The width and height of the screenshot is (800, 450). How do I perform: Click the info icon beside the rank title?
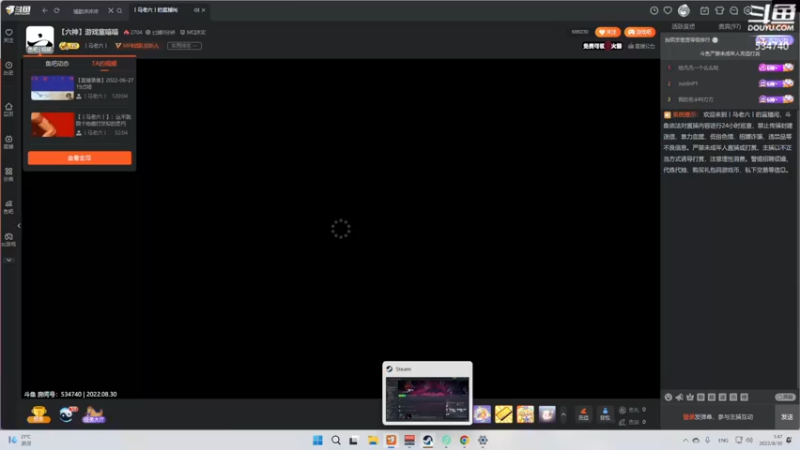(x=715, y=40)
